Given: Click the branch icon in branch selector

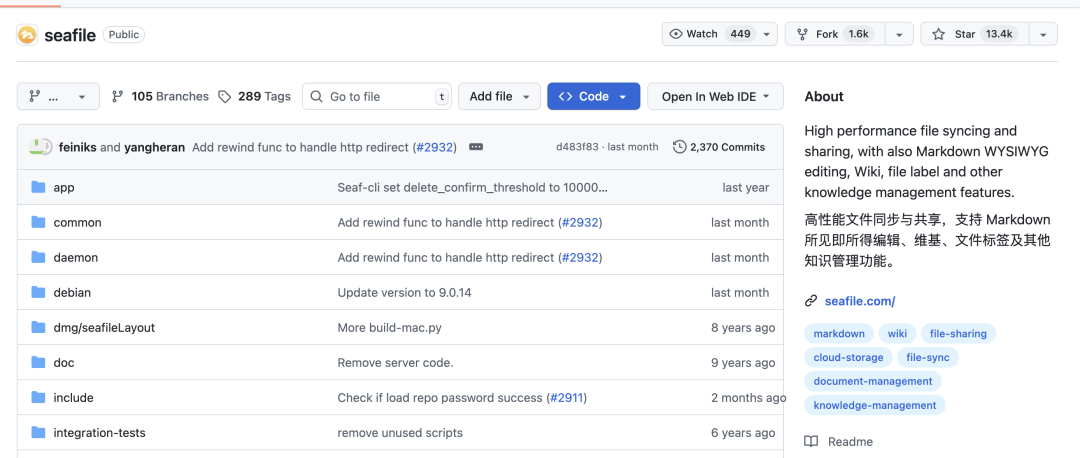Looking at the screenshot, I should coord(34,96).
